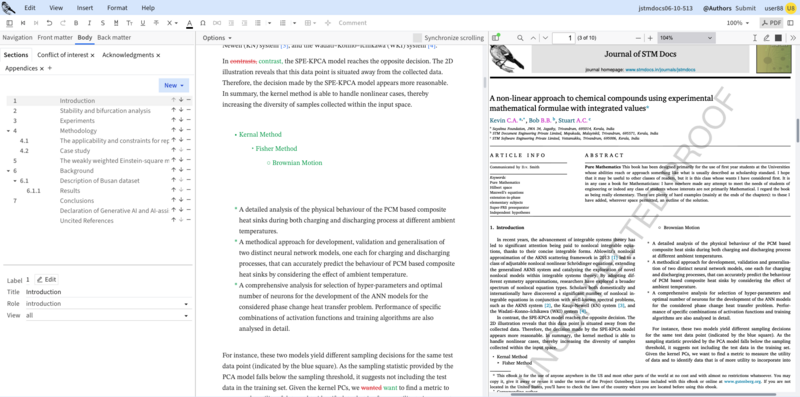Collapse subsection 6.1 Description of Busan dataset
Screen dimensions: 800x397
pyautogui.click(x=15, y=181)
